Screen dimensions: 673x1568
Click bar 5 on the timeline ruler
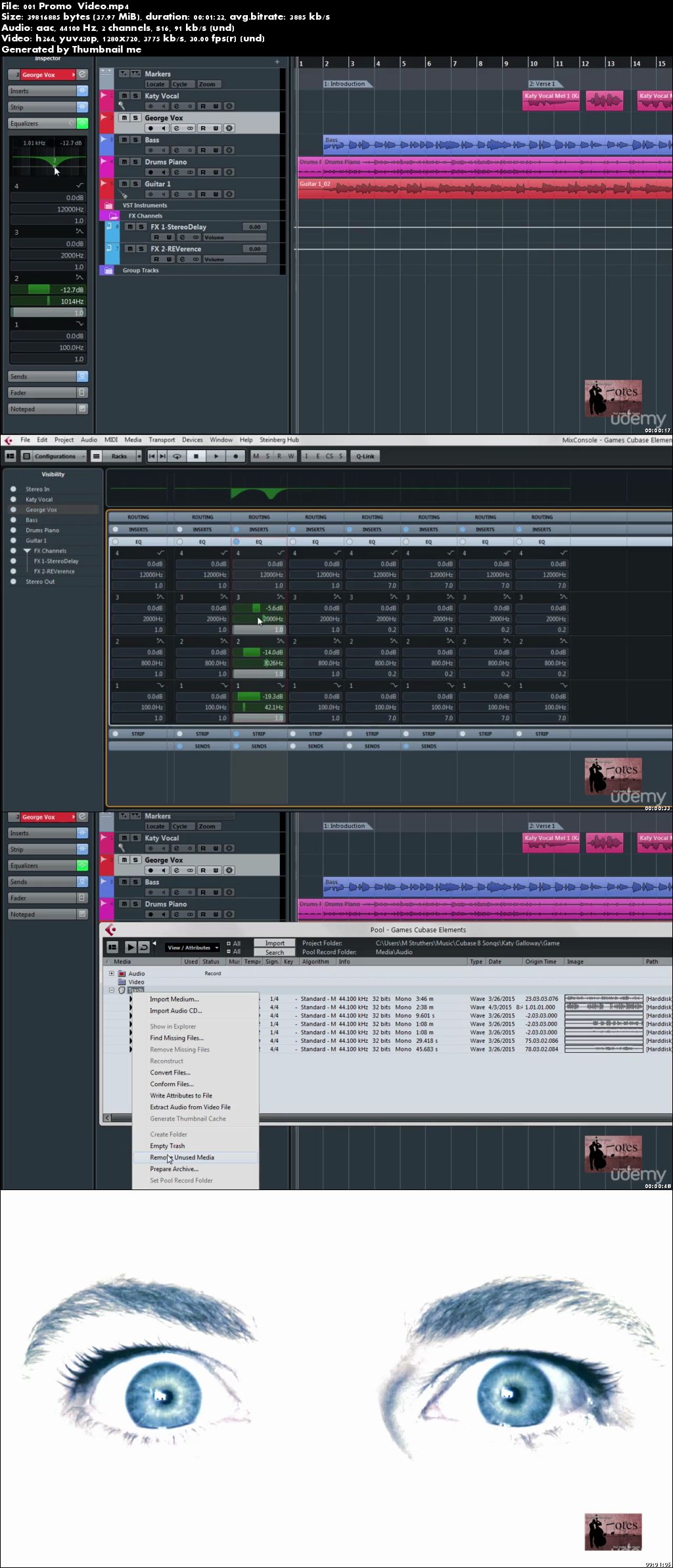(x=404, y=63)
